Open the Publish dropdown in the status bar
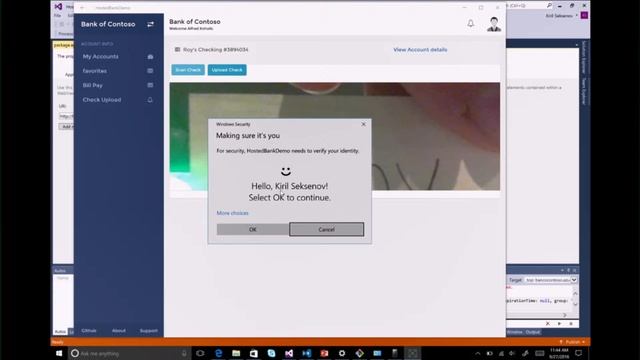The width and height of the screenshot is (640, 360). [x=584, y=342]
